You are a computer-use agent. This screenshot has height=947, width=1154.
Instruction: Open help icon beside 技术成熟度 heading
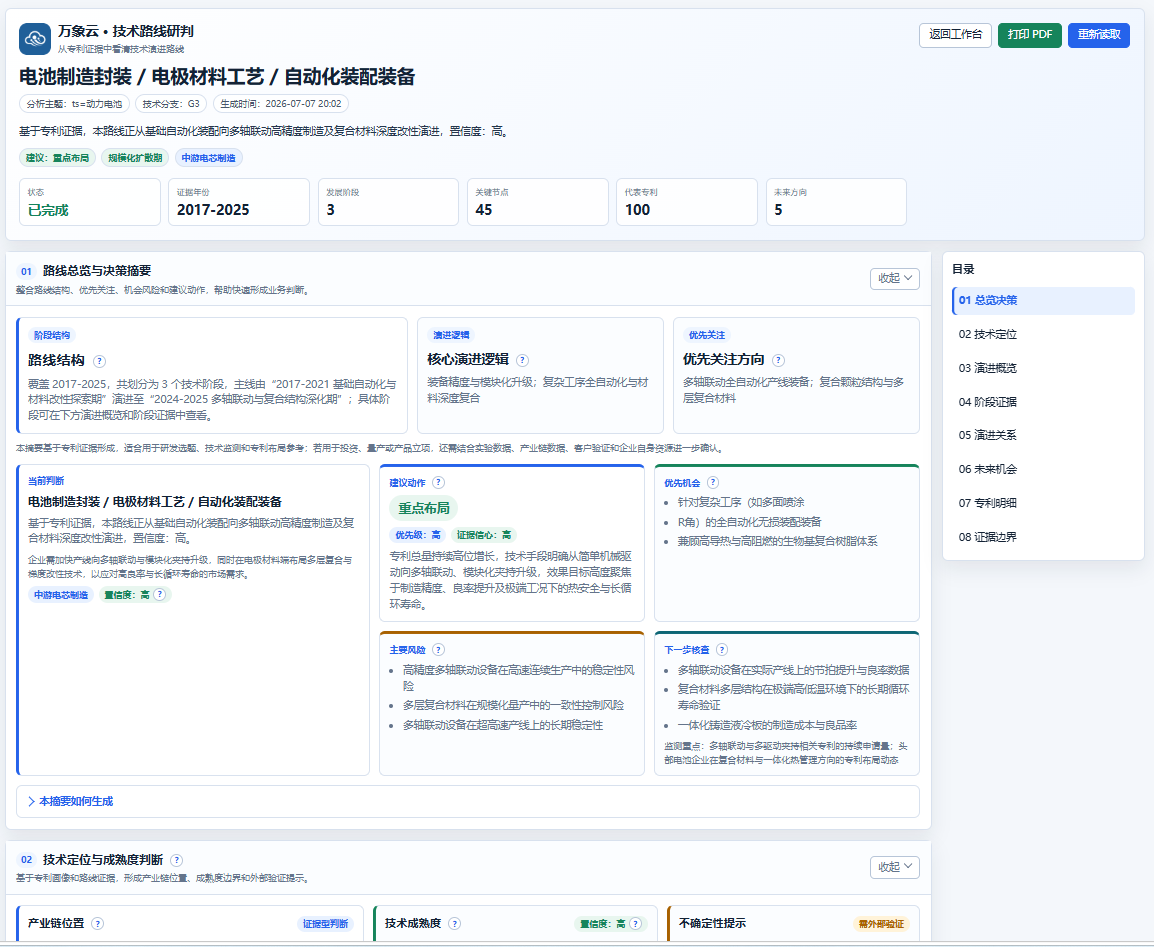pos(455,923)
